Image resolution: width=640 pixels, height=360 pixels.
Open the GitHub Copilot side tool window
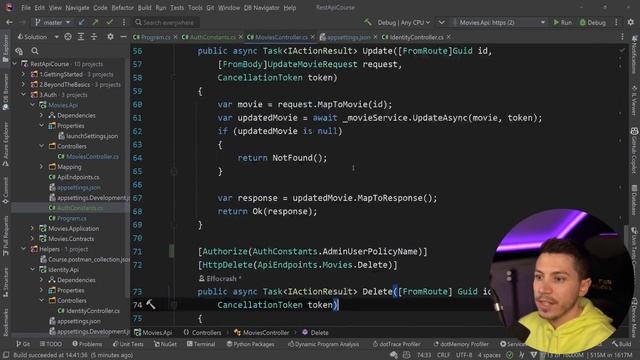point(634,149)
